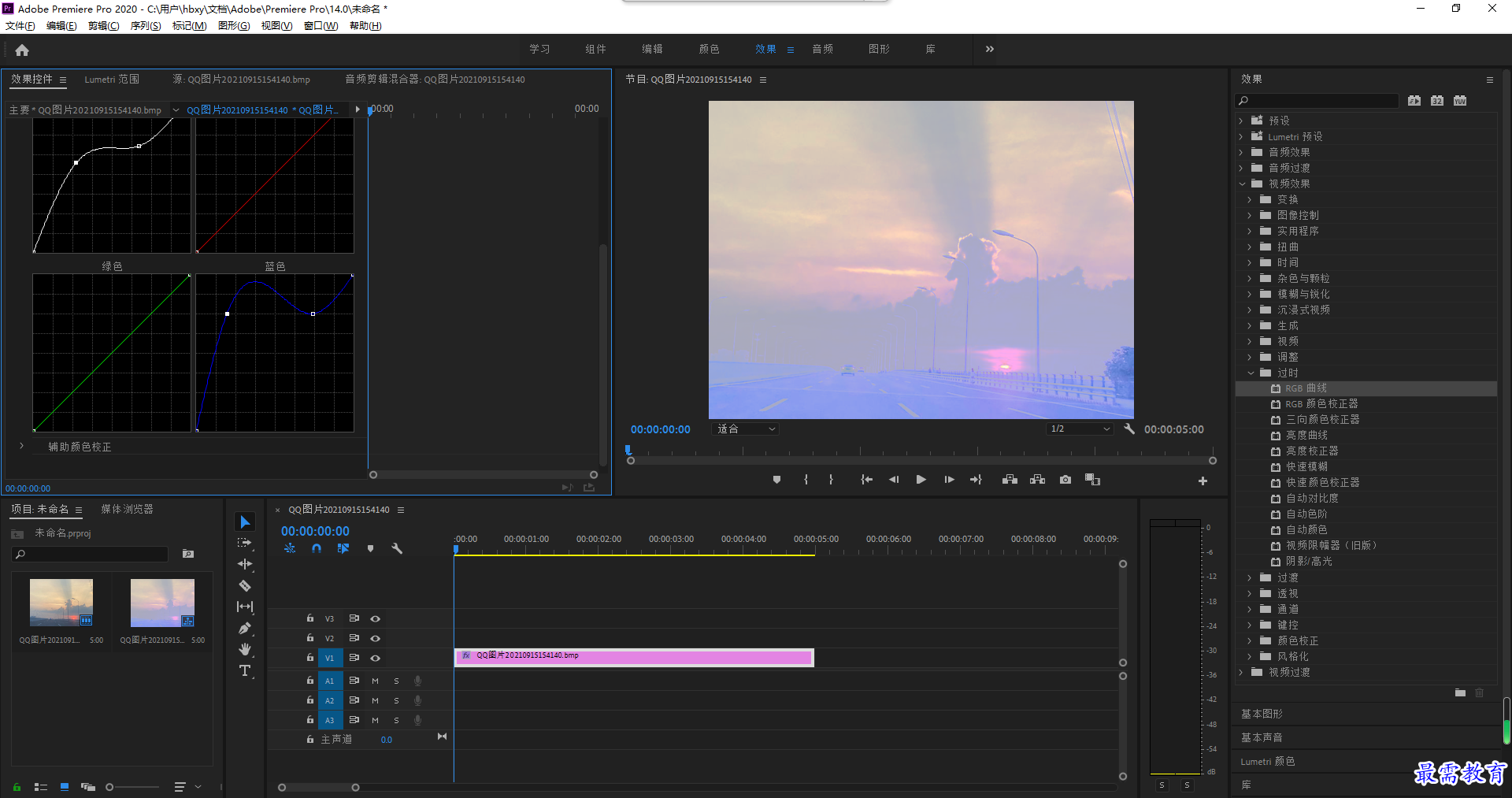The height and width of the screenshot is (798, 1512).
Task: Open the 适合 zoom level dropdown
Action: (x=745, y=429)
